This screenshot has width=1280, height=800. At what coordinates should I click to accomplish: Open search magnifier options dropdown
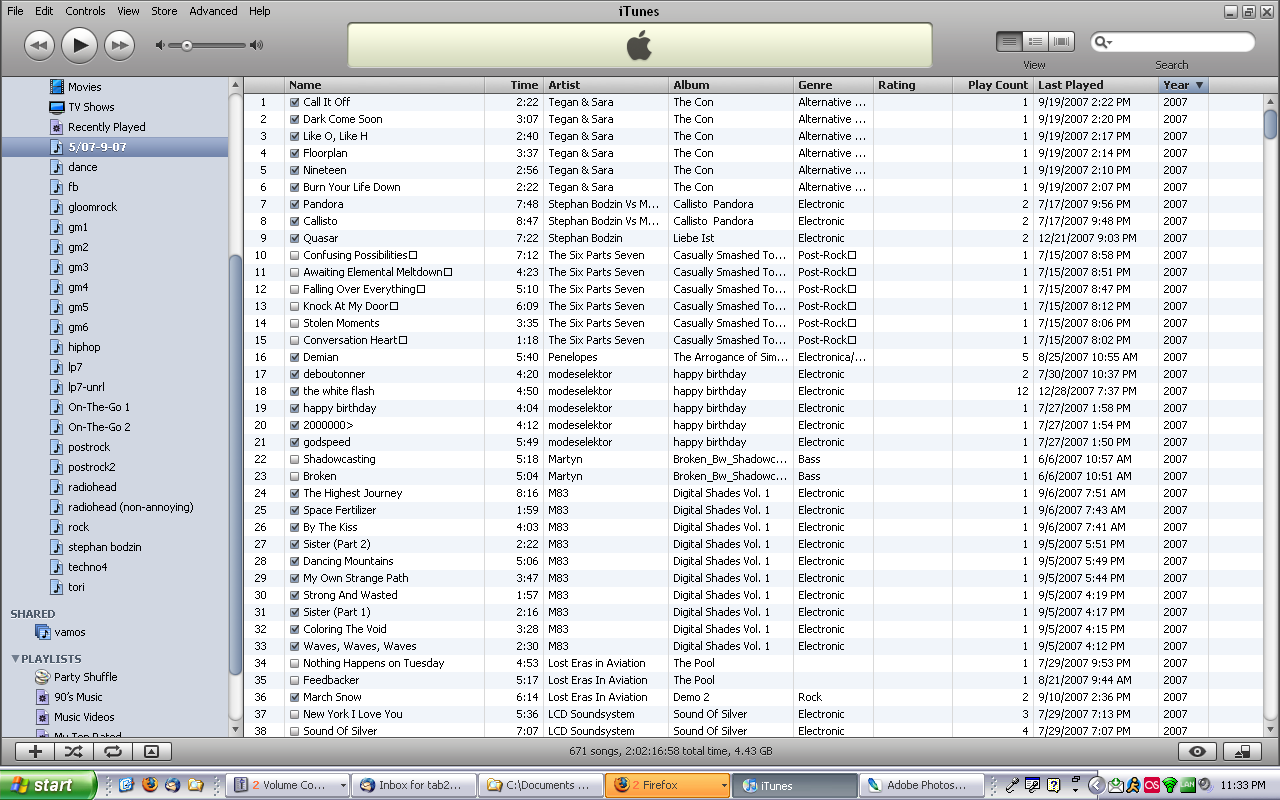(x=1103, y=42)
